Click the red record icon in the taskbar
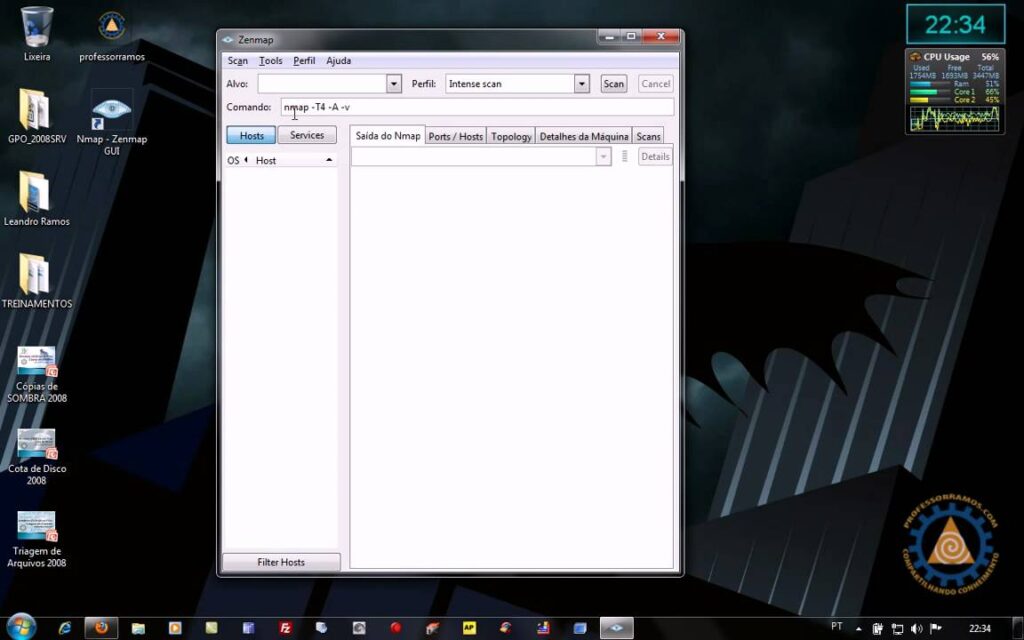The width and height of the screenshot is (1024, 640). click(395, 628)
